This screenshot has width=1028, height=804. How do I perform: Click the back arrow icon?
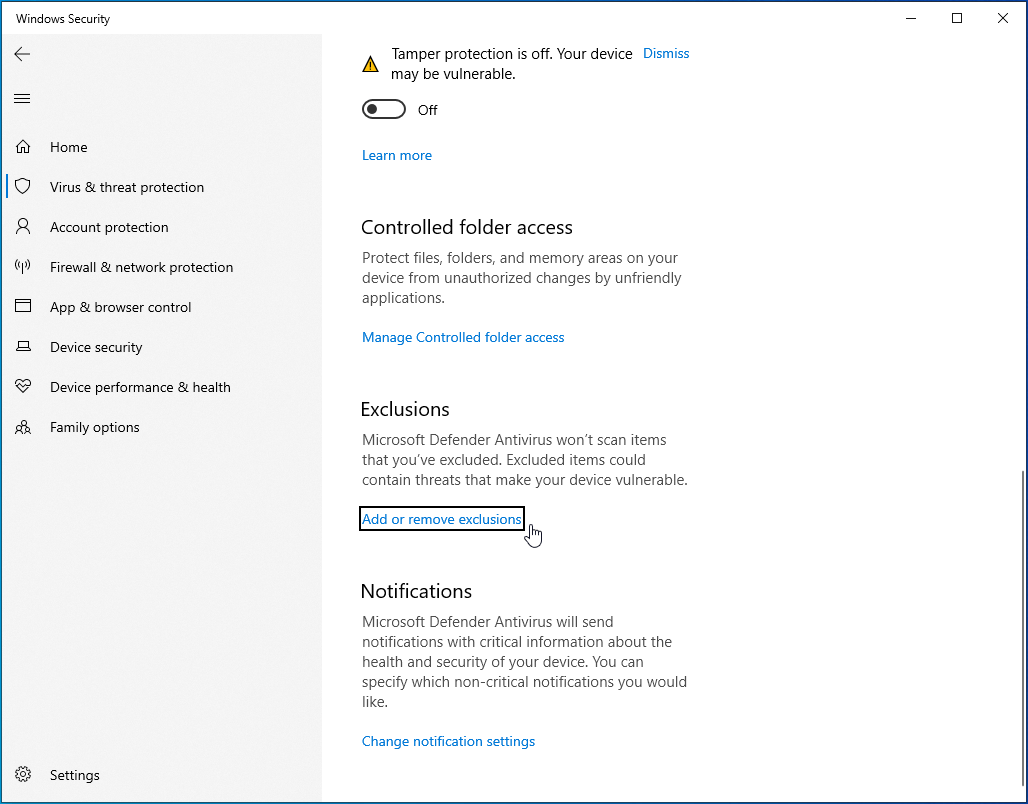pos(22,54)
